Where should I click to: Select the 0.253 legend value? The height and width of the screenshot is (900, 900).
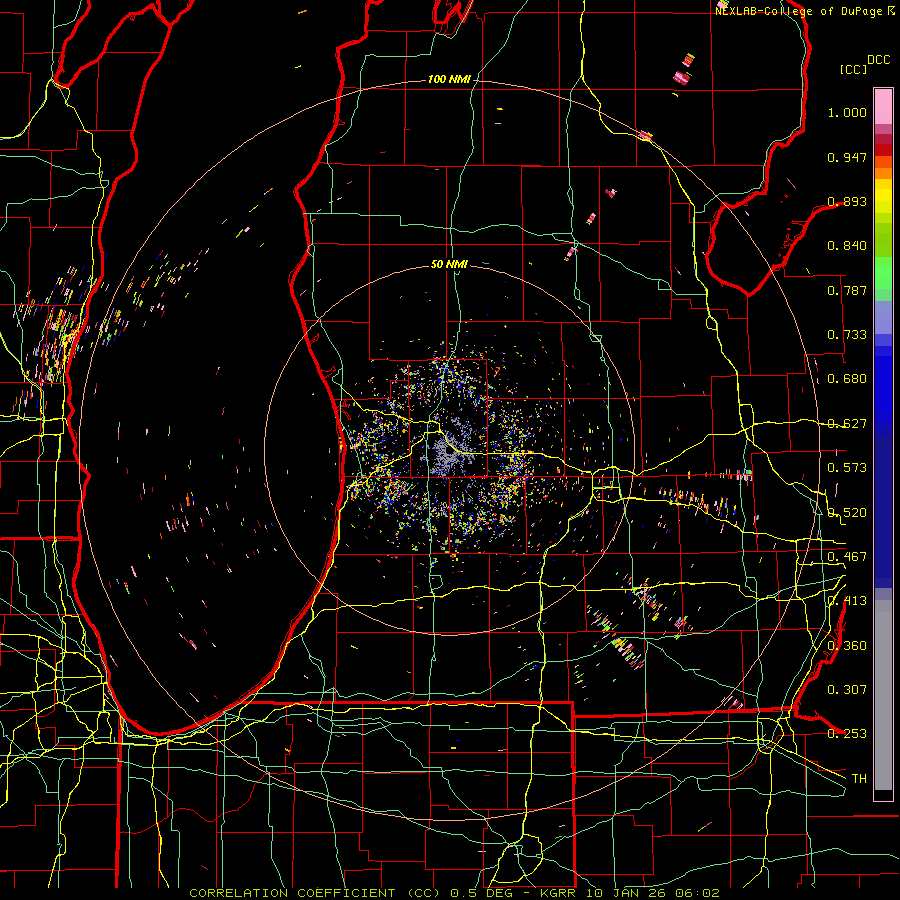click(x=847, y=734)
